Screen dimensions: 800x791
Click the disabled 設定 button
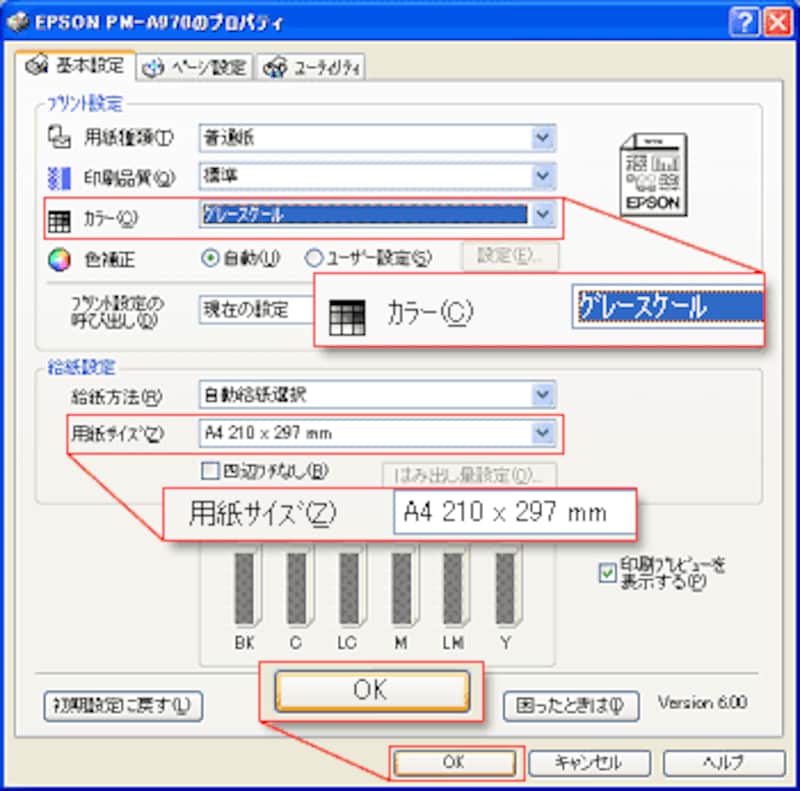(510, 256)
